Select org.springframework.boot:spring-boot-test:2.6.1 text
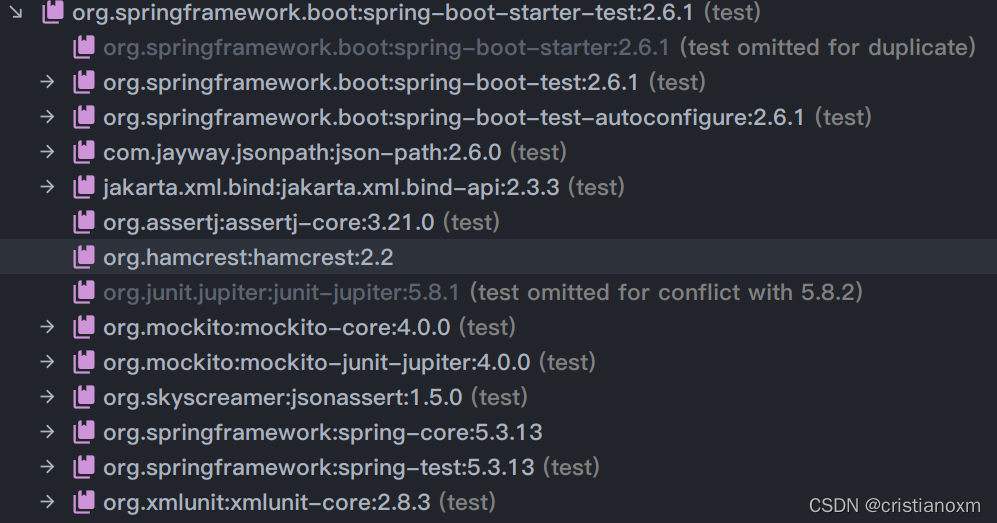The width and height of the screenshot is (997, 523). point(371,82)
